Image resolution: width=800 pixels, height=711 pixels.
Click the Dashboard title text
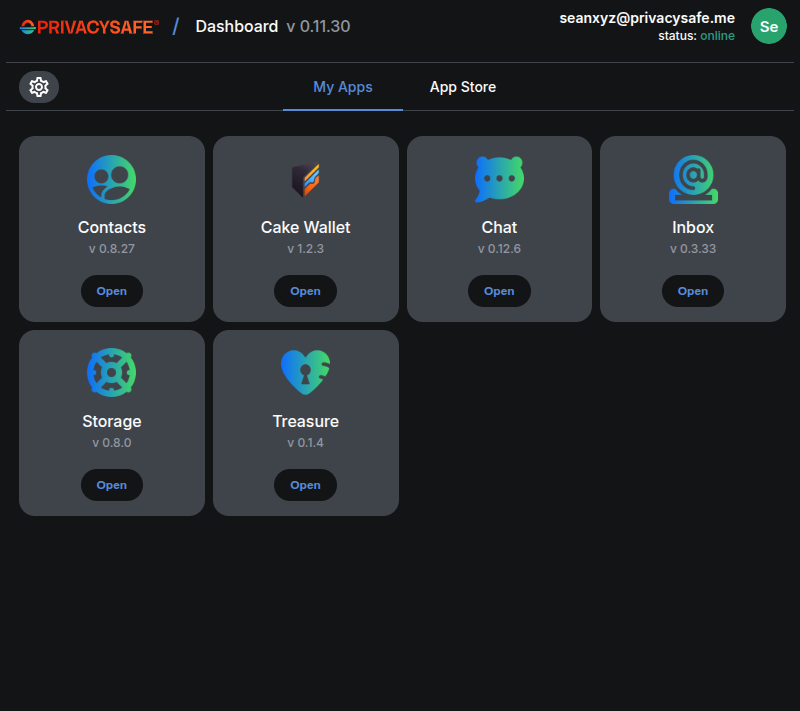(237, 27)
